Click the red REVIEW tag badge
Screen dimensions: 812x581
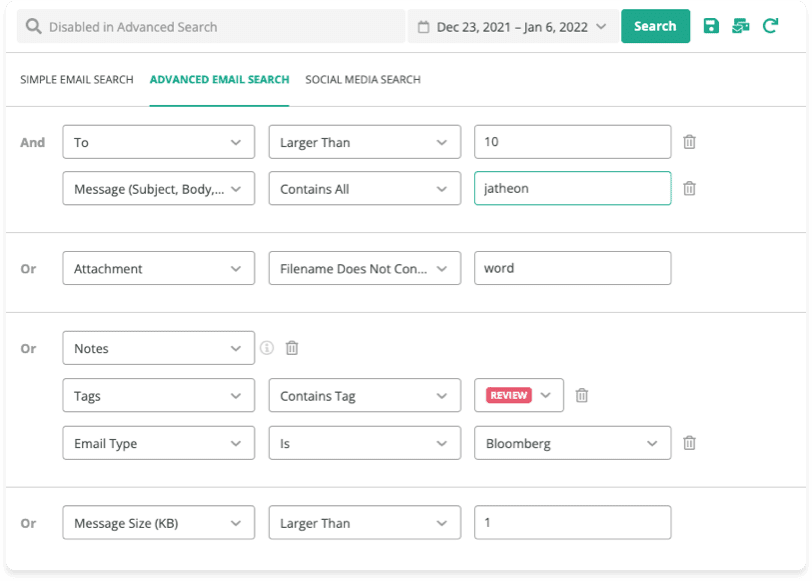coord(509,396)
